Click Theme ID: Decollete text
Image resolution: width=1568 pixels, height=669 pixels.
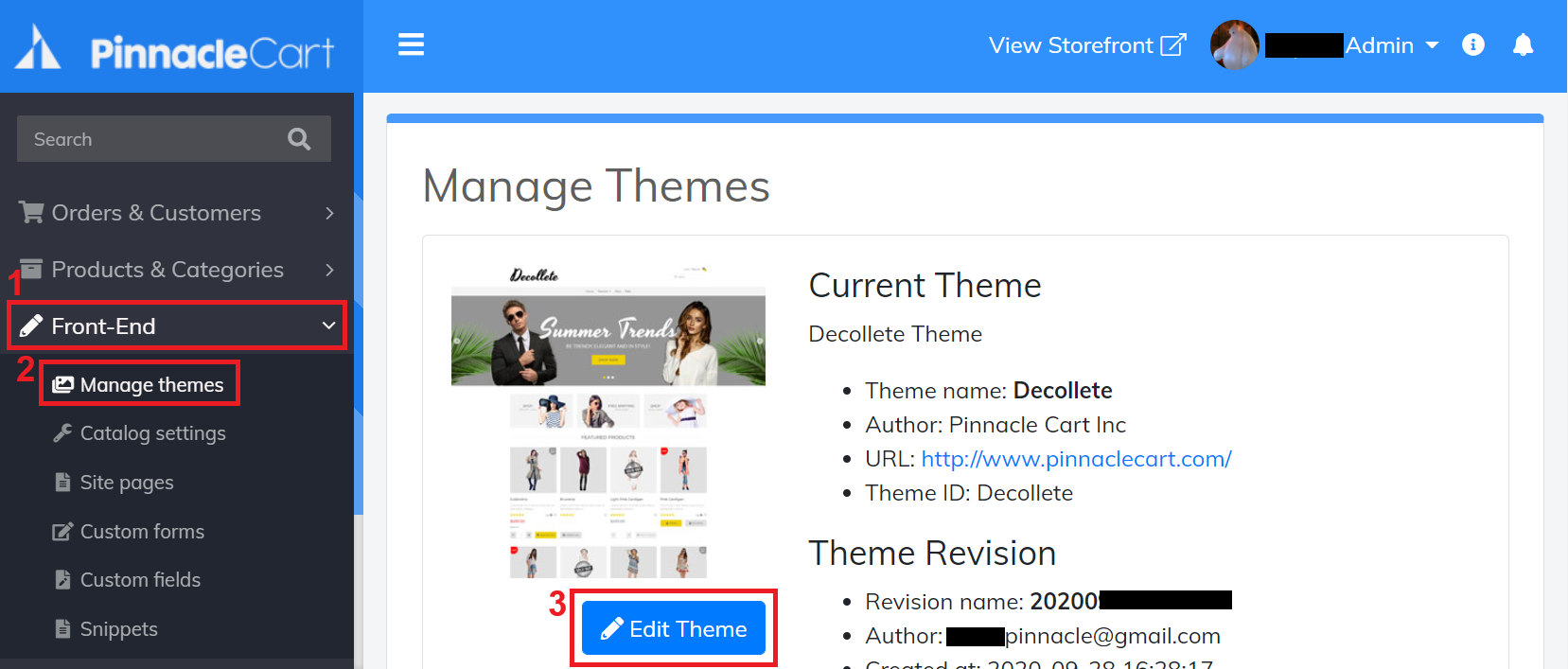coord(969,493)
